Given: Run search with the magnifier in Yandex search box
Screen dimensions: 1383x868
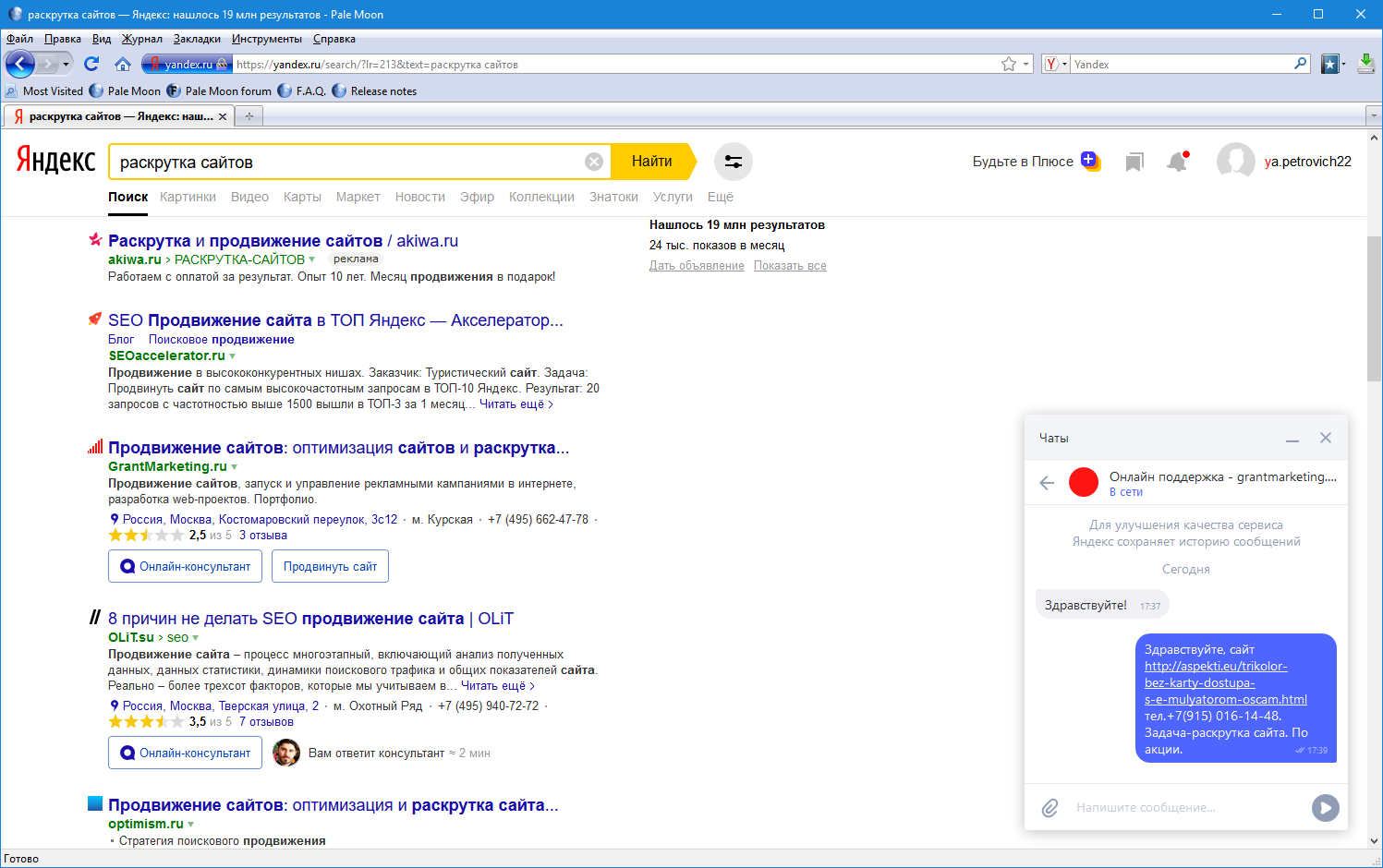Looking at the screenshot, I should click(x=1301, y=64).
